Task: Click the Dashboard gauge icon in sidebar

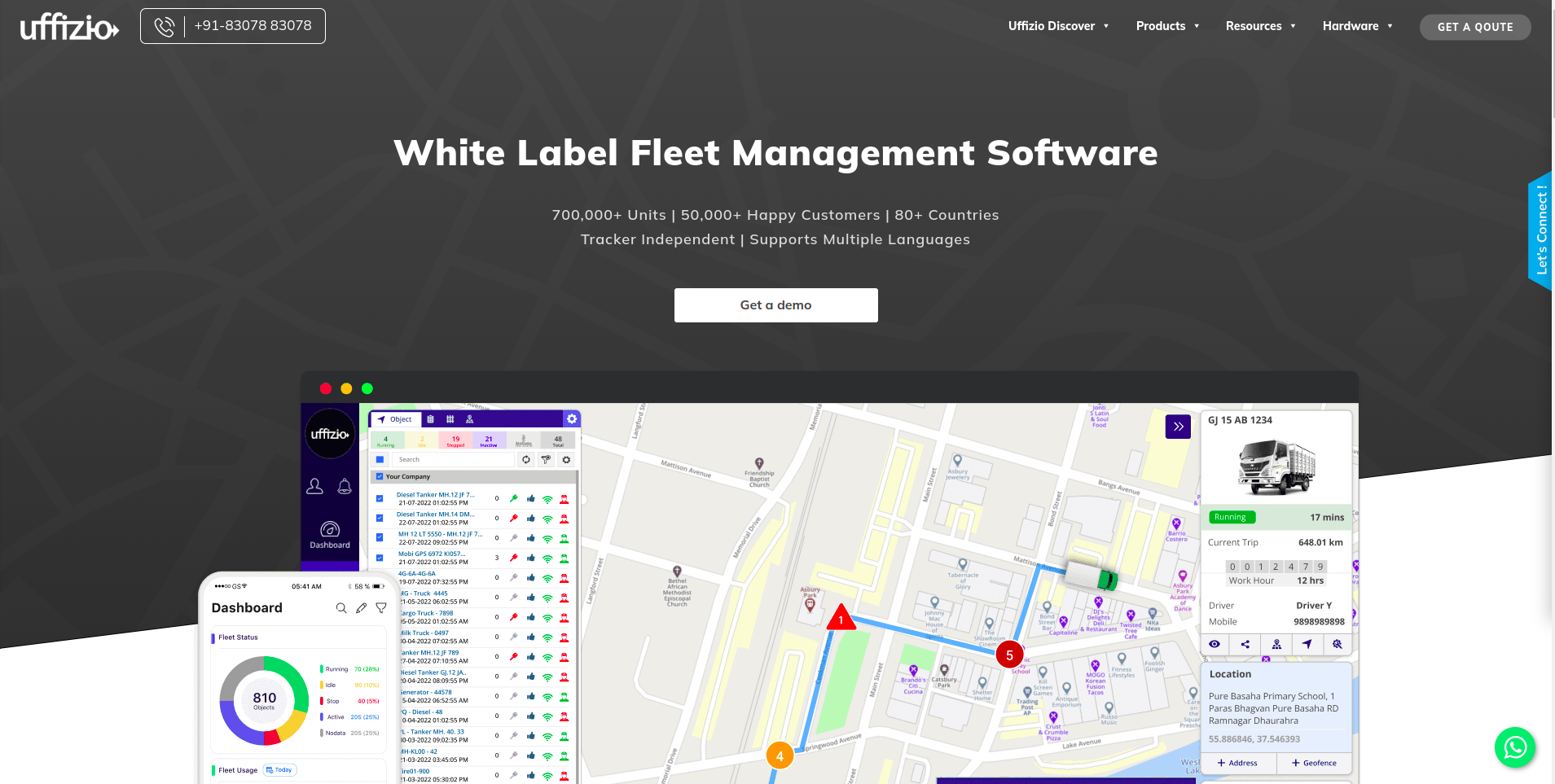Action: [x=330, y=529]
